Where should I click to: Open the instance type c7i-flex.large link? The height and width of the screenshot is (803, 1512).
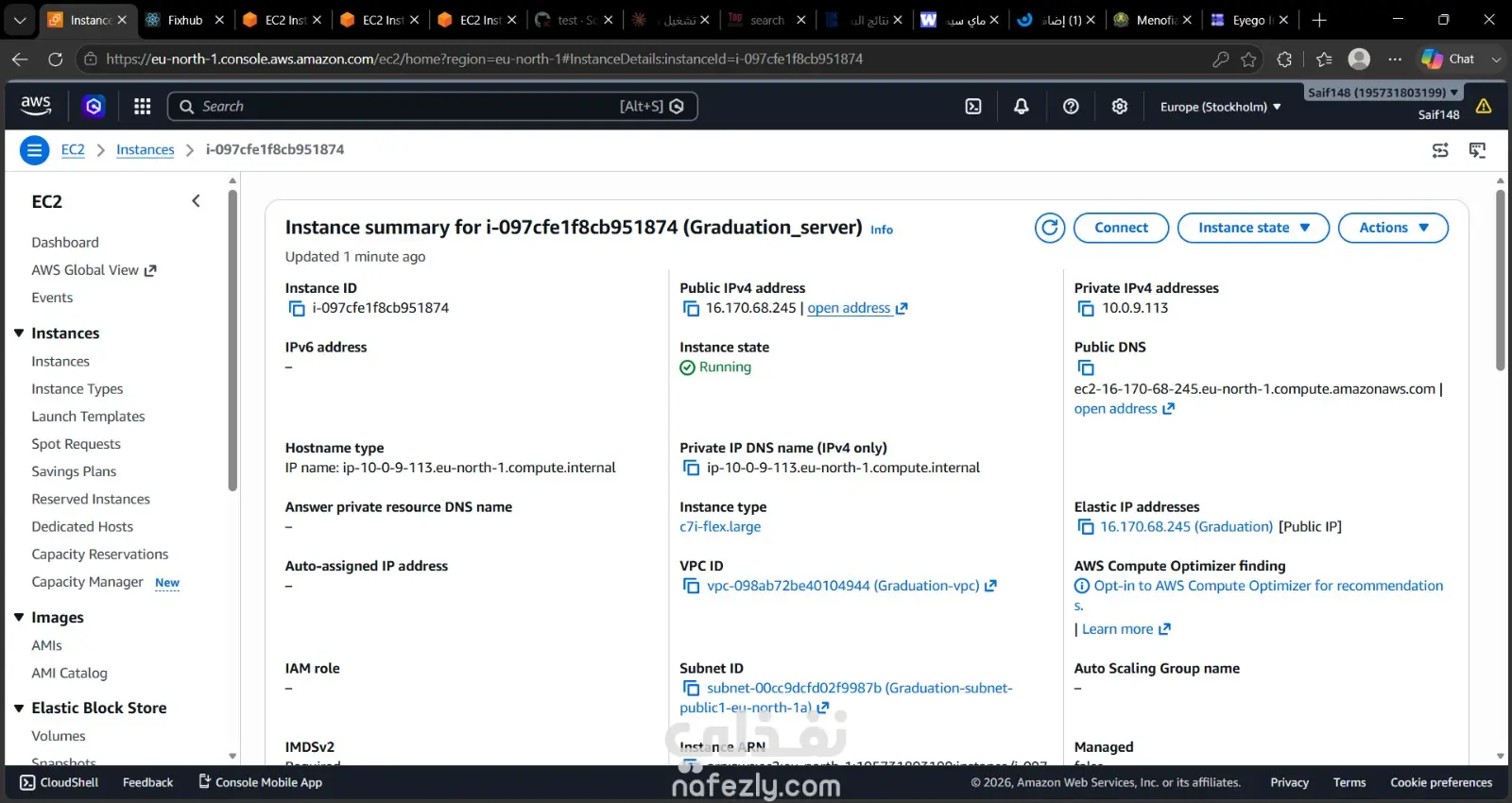point(720,527)
